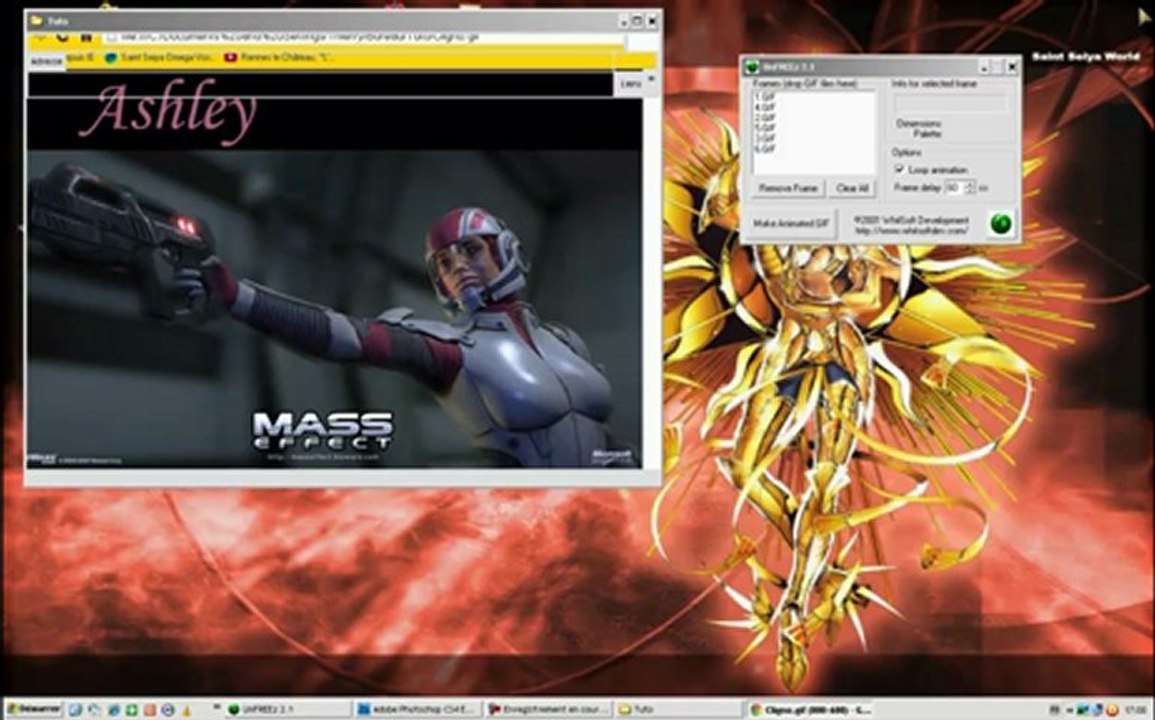Click the Démarrer start button

coord(34,710)
